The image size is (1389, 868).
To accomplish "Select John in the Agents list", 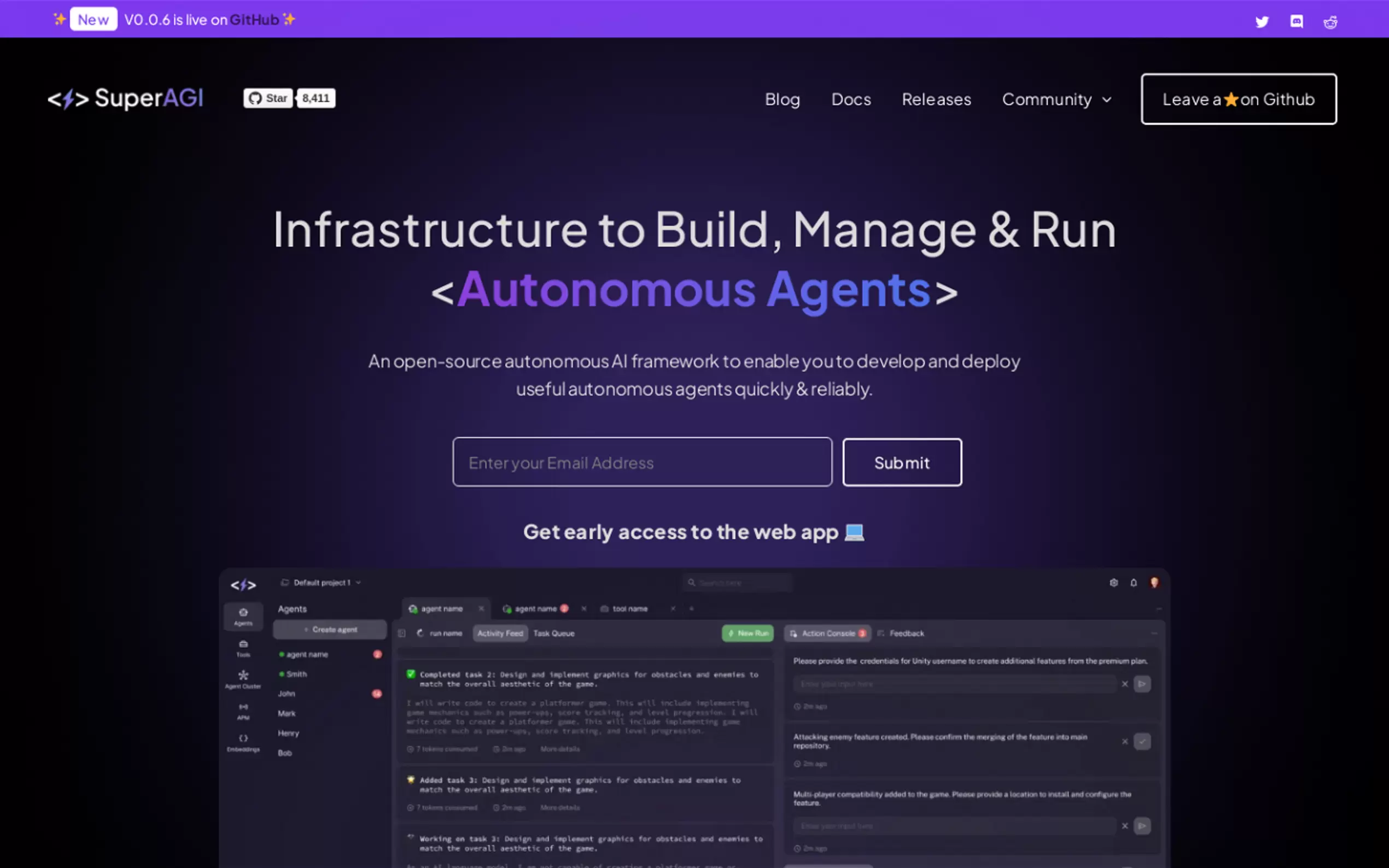I will point(287,694).
